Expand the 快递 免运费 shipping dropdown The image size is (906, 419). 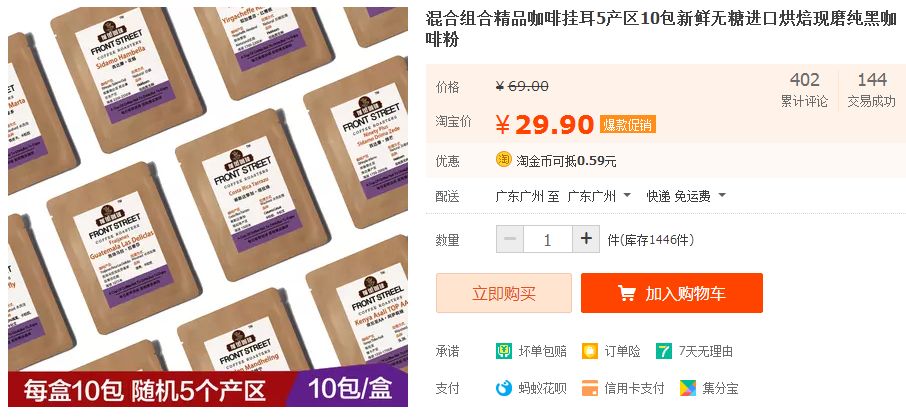tap(686, 196)
